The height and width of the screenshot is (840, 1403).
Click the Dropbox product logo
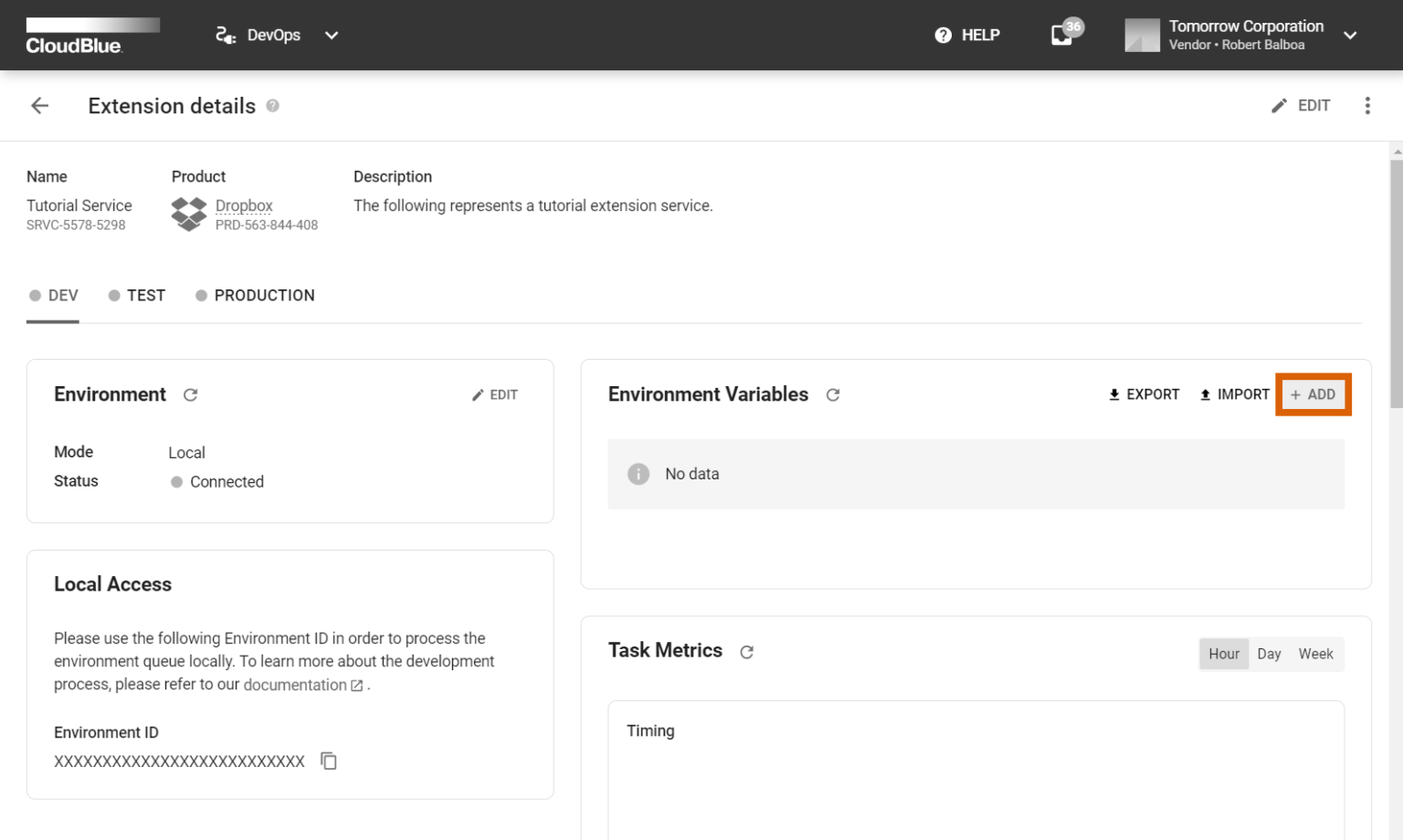click(x=189, y=215)
